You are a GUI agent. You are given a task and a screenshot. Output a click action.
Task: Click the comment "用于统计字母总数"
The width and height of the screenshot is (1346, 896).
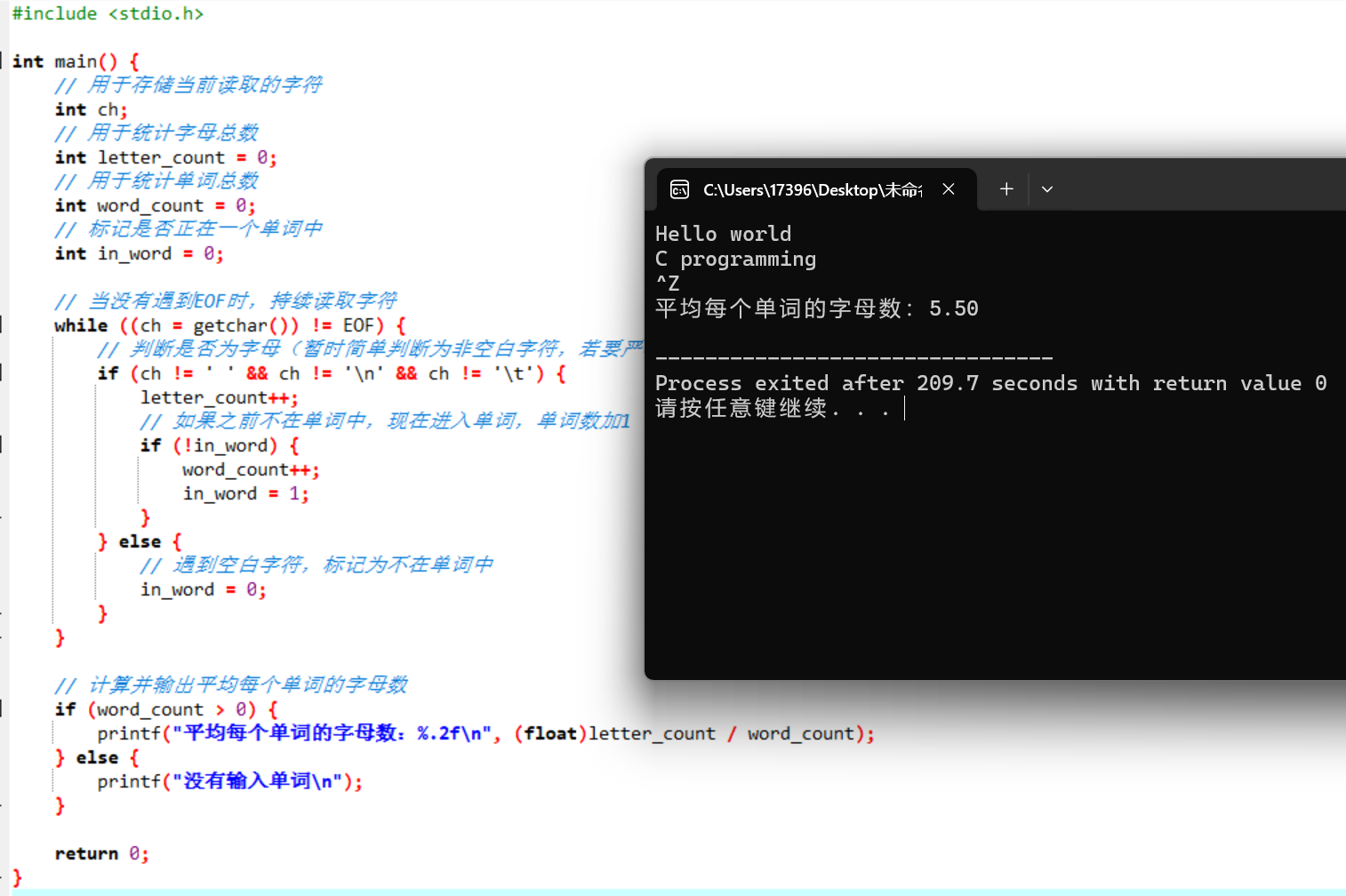[156, 133]
